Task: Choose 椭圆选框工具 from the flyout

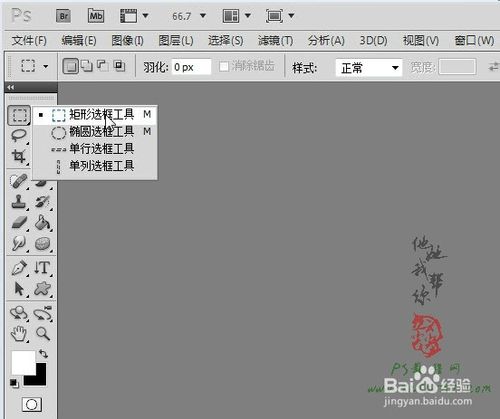Action: [95, 132]
